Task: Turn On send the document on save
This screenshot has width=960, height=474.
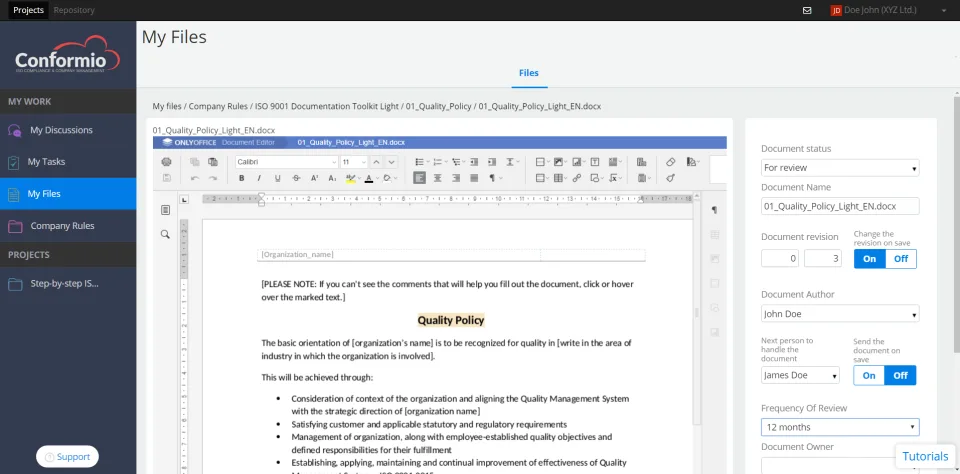Action: (x=869, y=375)
